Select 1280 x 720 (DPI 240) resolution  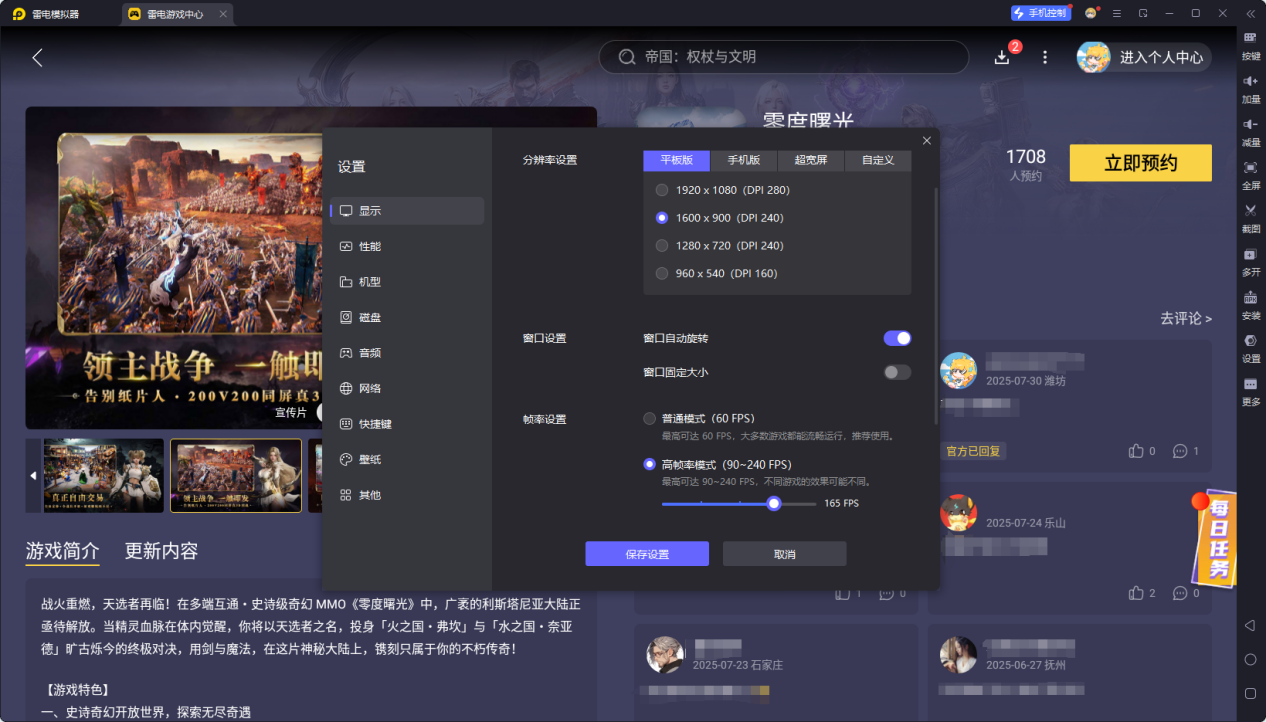click(x=661, y=246)
